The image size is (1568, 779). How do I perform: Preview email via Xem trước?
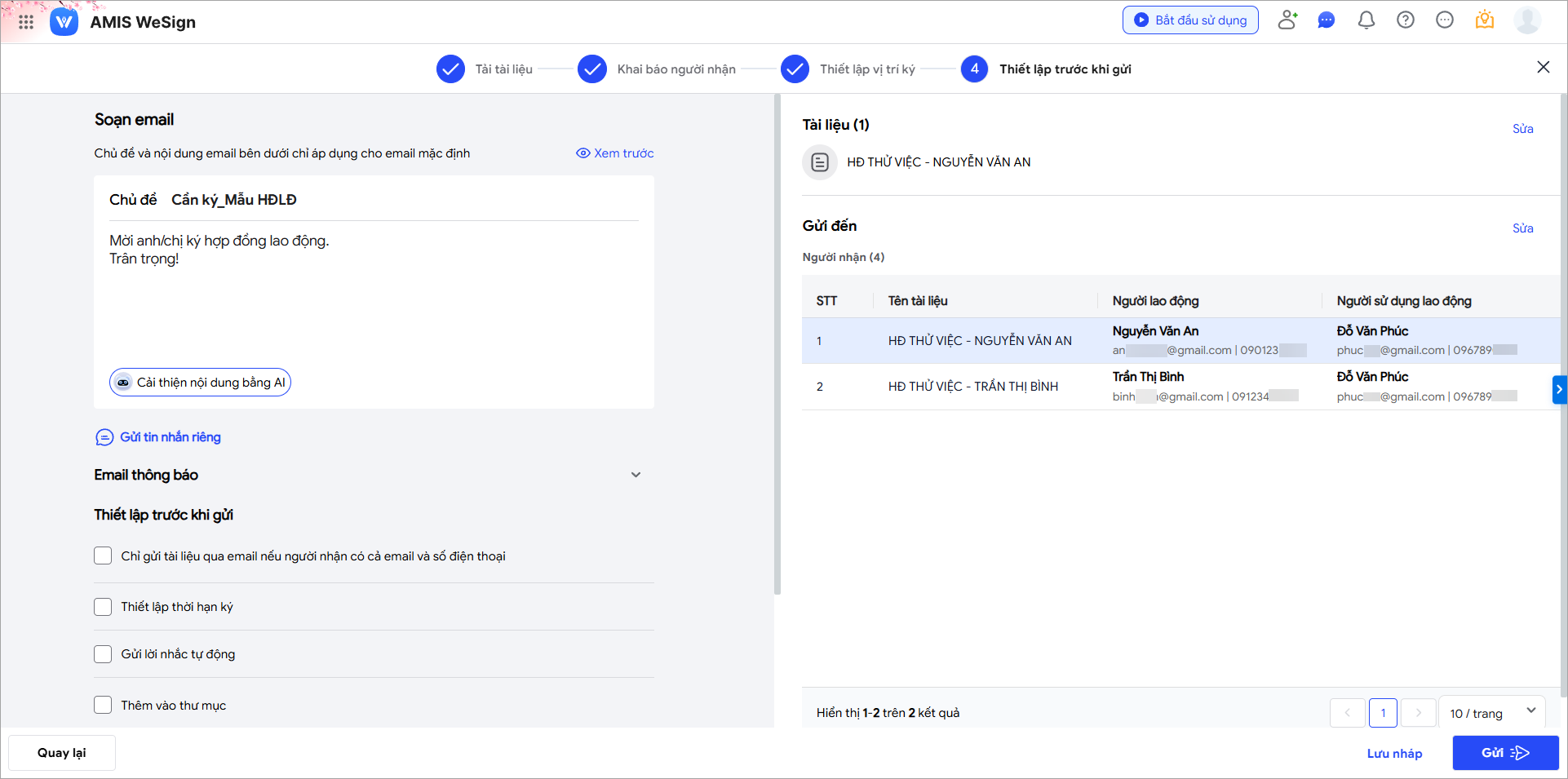(x=615, y=153)
